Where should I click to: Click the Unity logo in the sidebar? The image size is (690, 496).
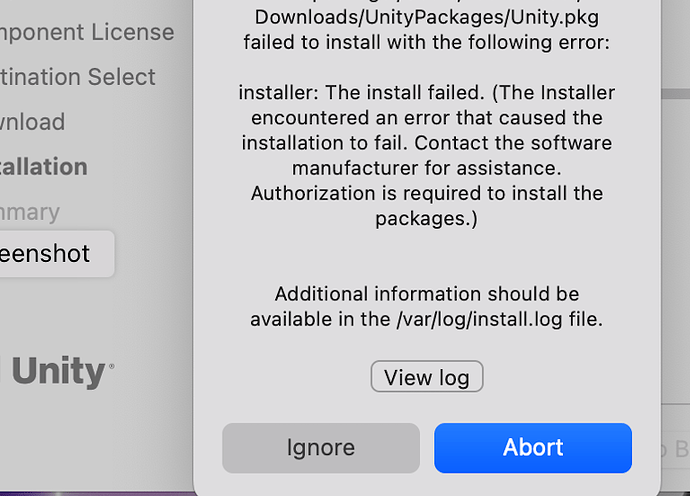60,373
